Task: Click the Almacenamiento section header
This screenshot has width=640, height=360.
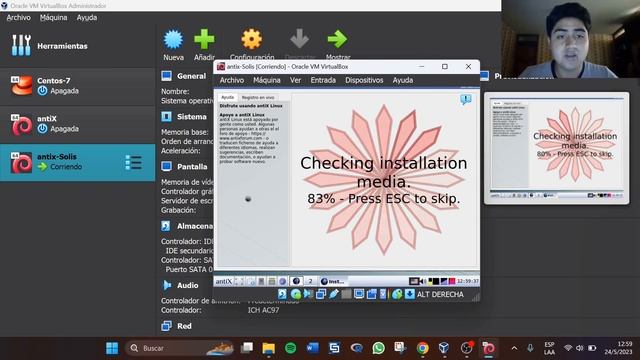Action: 195,226
